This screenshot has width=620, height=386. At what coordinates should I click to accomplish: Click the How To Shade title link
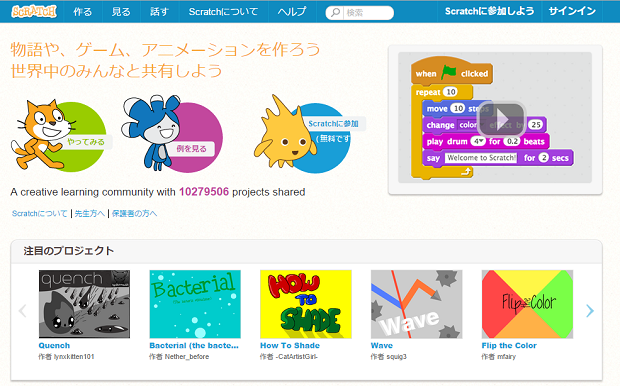(290, 346)
